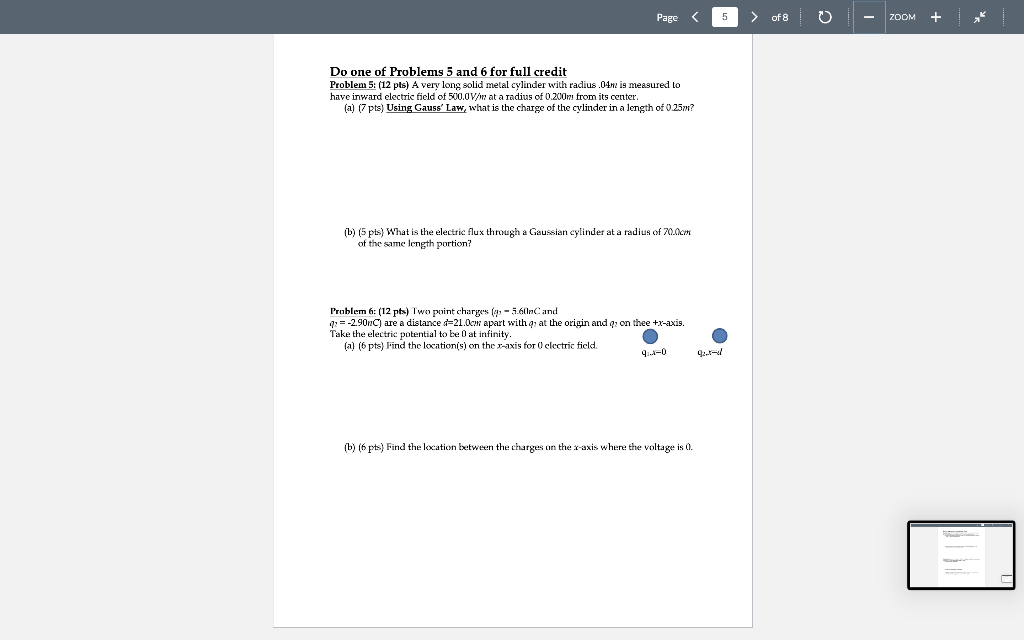Click the text "of the same length portion?"
The image size is (1024, 640).
pyautogui.click(x=415, y=244)
